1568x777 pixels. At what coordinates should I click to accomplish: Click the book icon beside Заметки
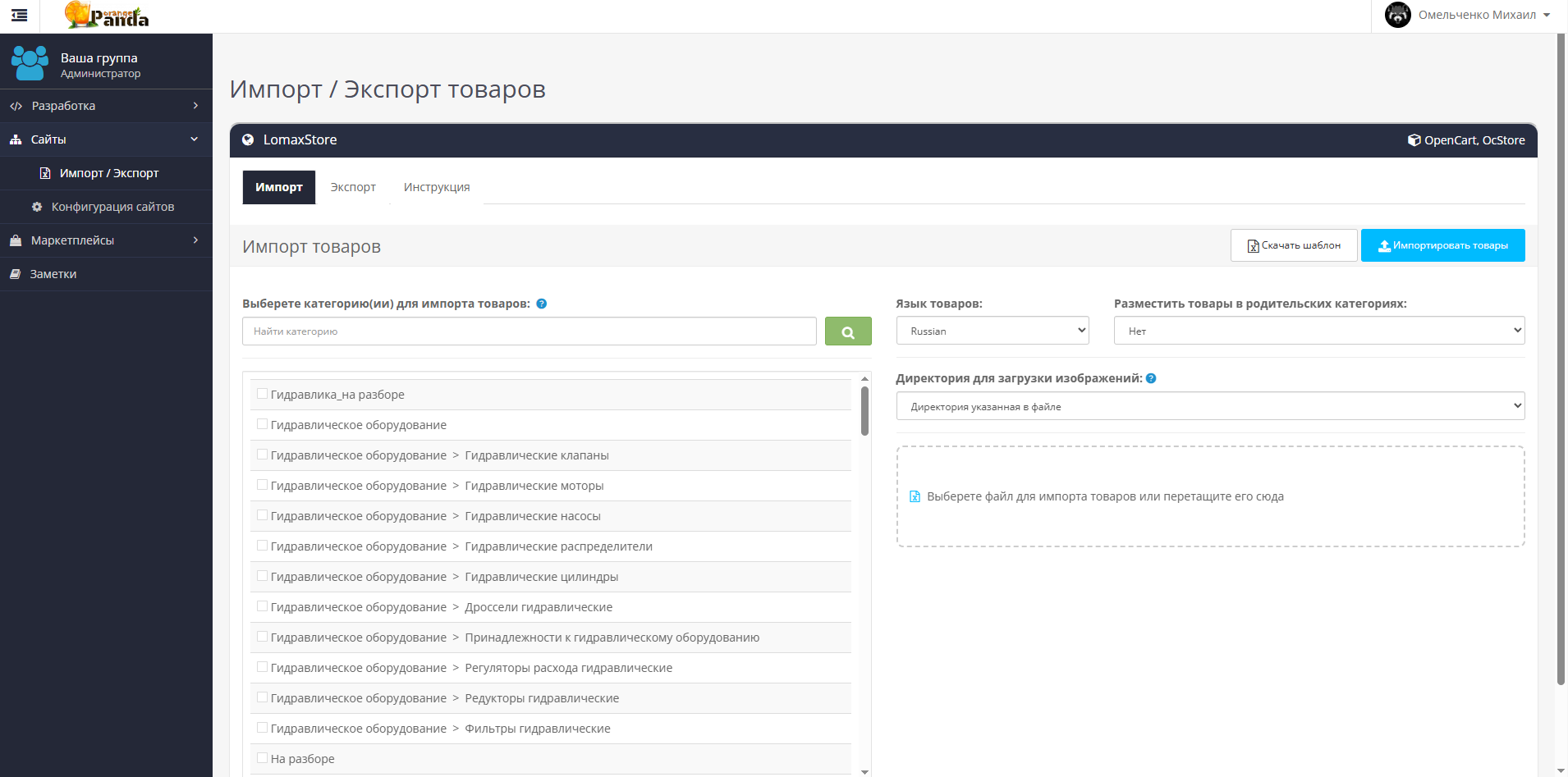pyautogui.click(x=16, y=274)
